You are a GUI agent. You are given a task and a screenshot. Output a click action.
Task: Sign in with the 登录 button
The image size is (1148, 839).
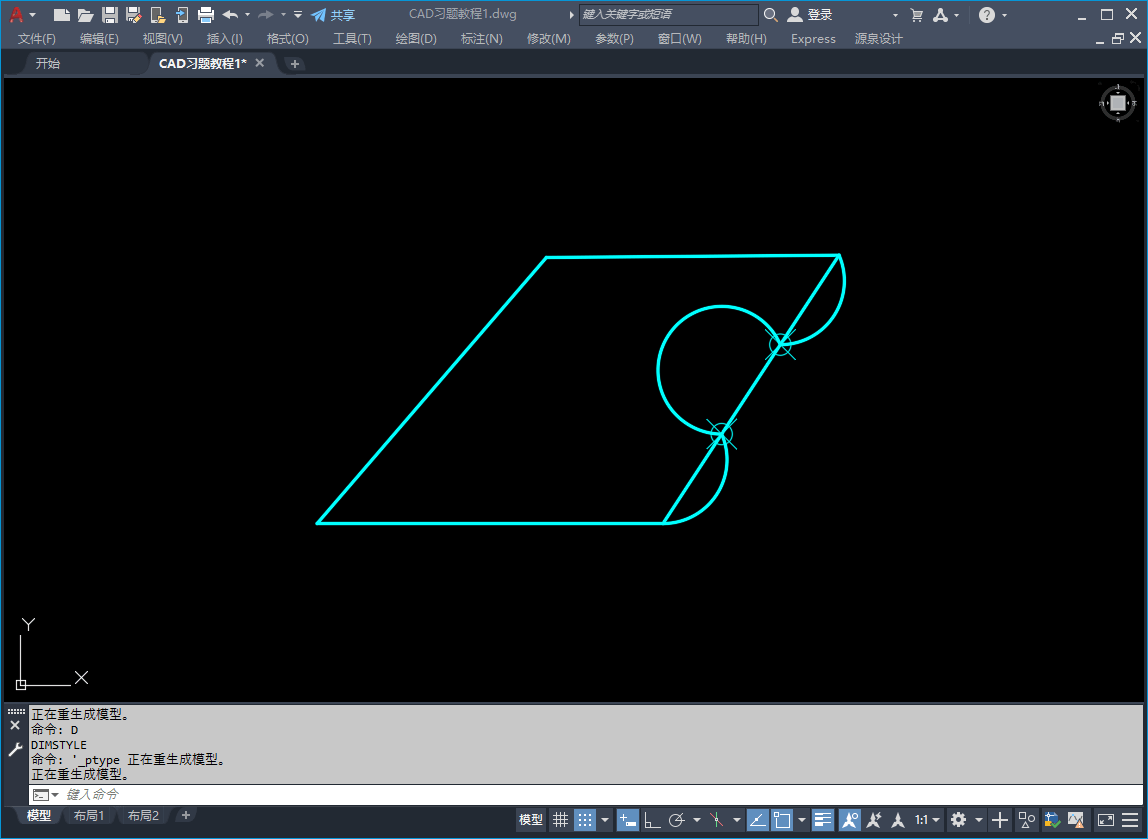point(810,15)
